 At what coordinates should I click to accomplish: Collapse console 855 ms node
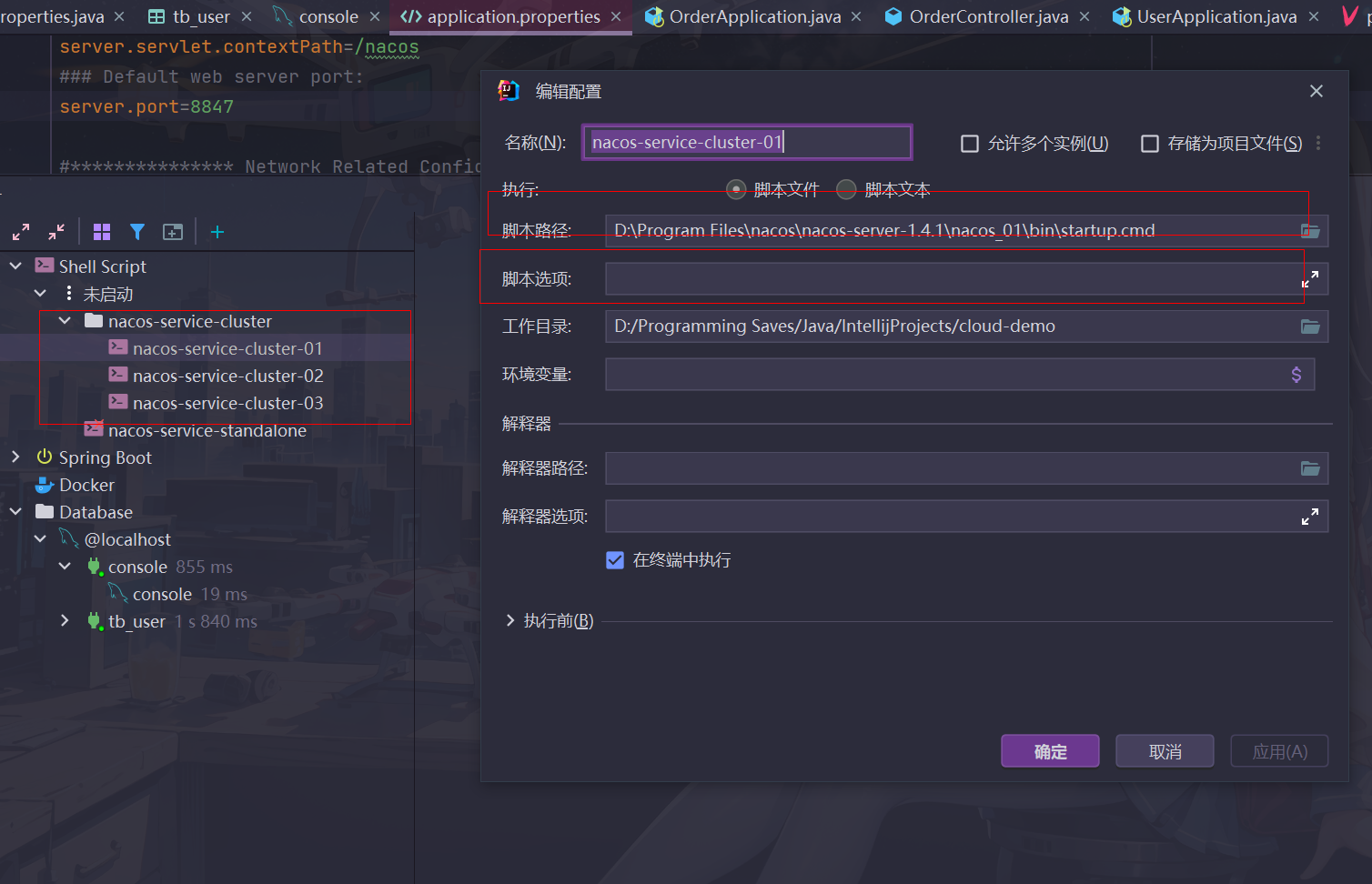tap(65, 567)
